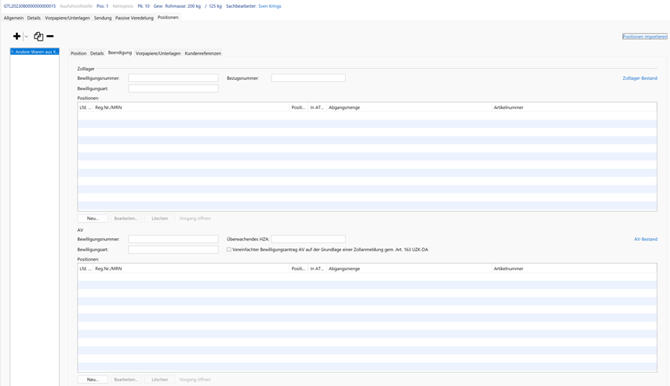Sort Zolllager table by Artikelnummer column
Viewport: 670px width, 386px height.
574,108
